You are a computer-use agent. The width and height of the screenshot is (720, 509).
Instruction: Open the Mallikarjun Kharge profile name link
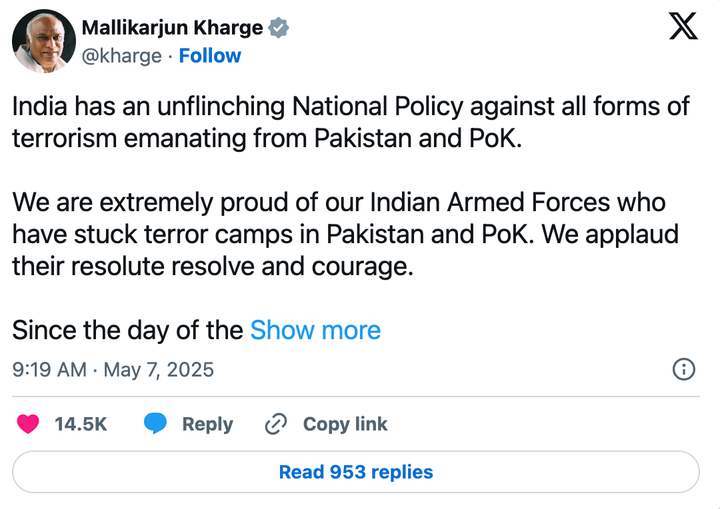pos(172,27)
